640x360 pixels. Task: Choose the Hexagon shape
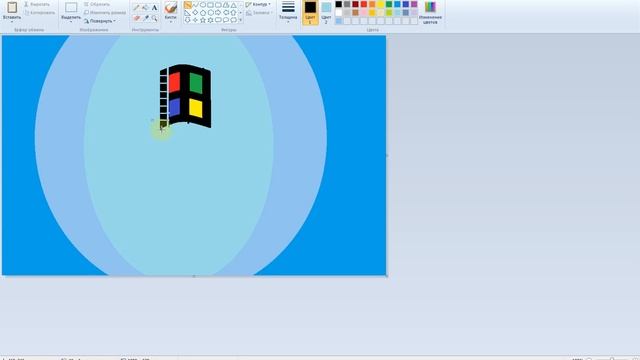click(x=210, y=13)
